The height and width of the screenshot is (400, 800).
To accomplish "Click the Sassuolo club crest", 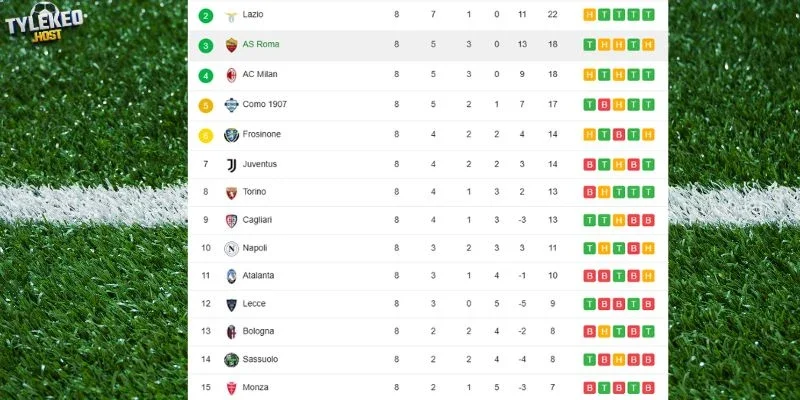I will click(232, 360).
